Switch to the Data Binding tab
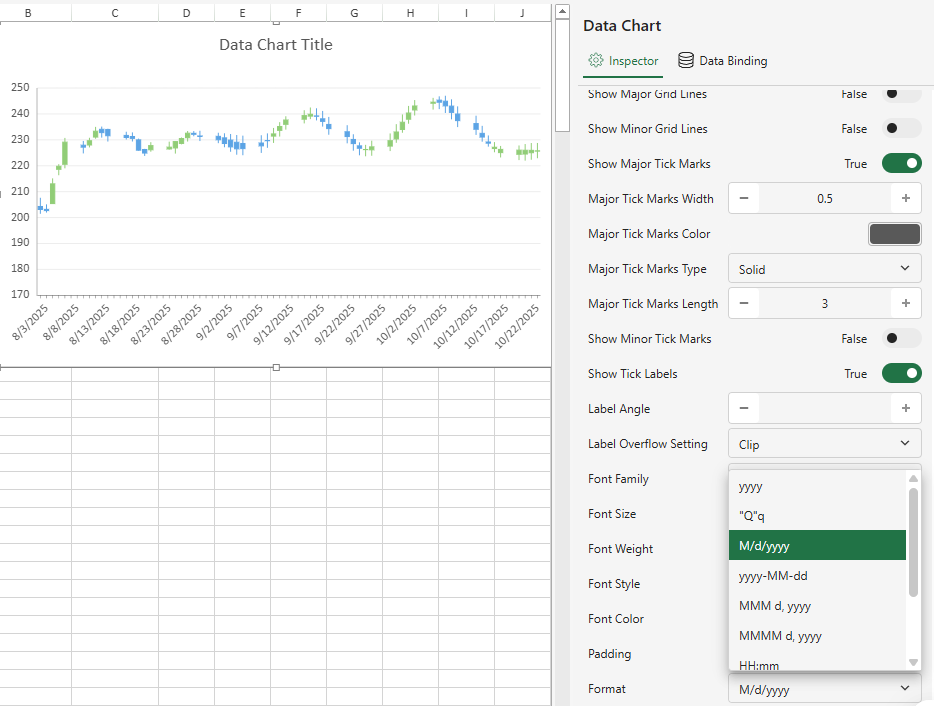This screenshot has width=934, height=706. coord(723,61)
